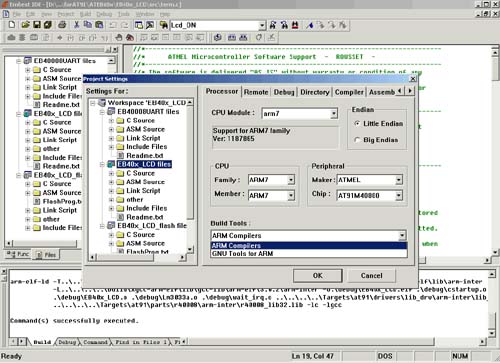Click vertical scrollbar of settings tree
The image size is (500, 363).
(190, 176)
